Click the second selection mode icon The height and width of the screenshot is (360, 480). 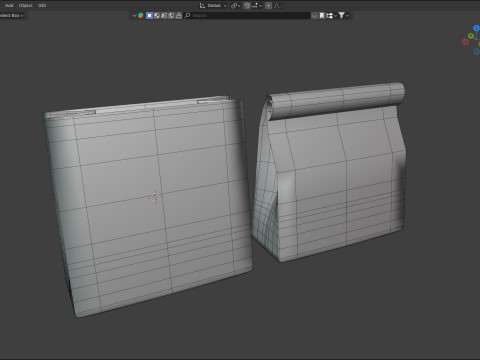157,15
